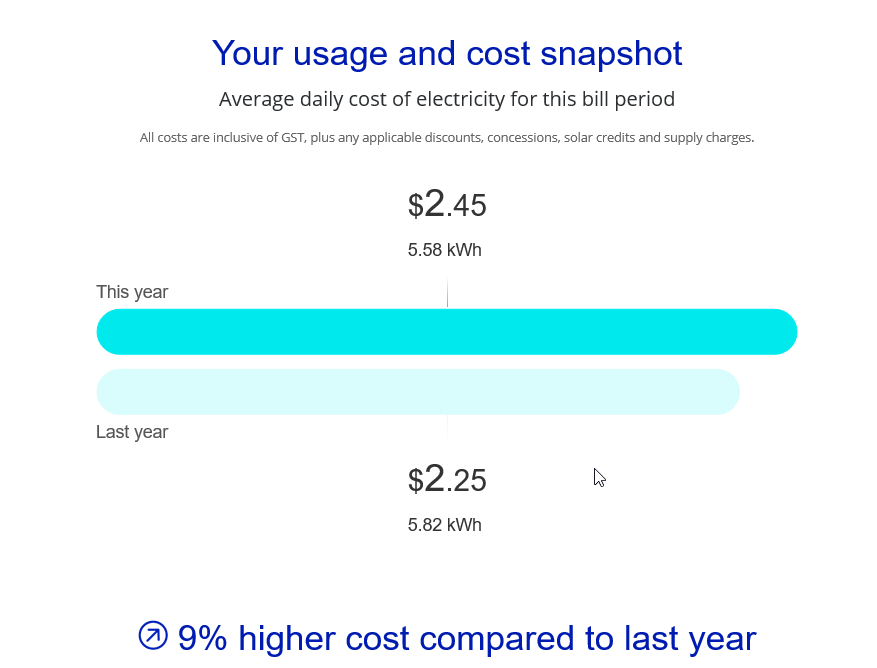Select the 'Average daily cost of electricity' subtitle
Screen dimensions: 877x668
[447, 99]
